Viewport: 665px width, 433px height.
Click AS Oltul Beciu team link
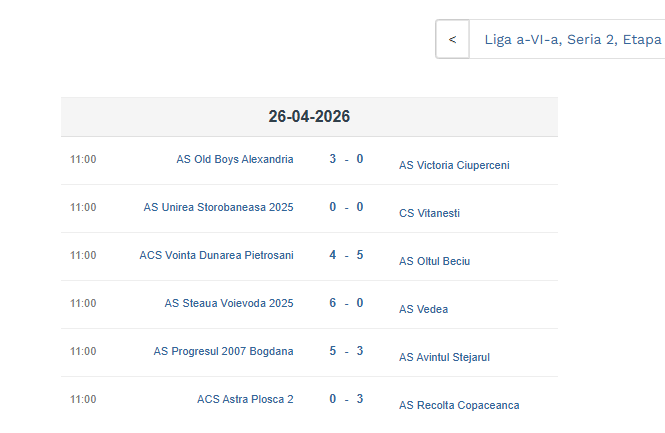[434, 261]
